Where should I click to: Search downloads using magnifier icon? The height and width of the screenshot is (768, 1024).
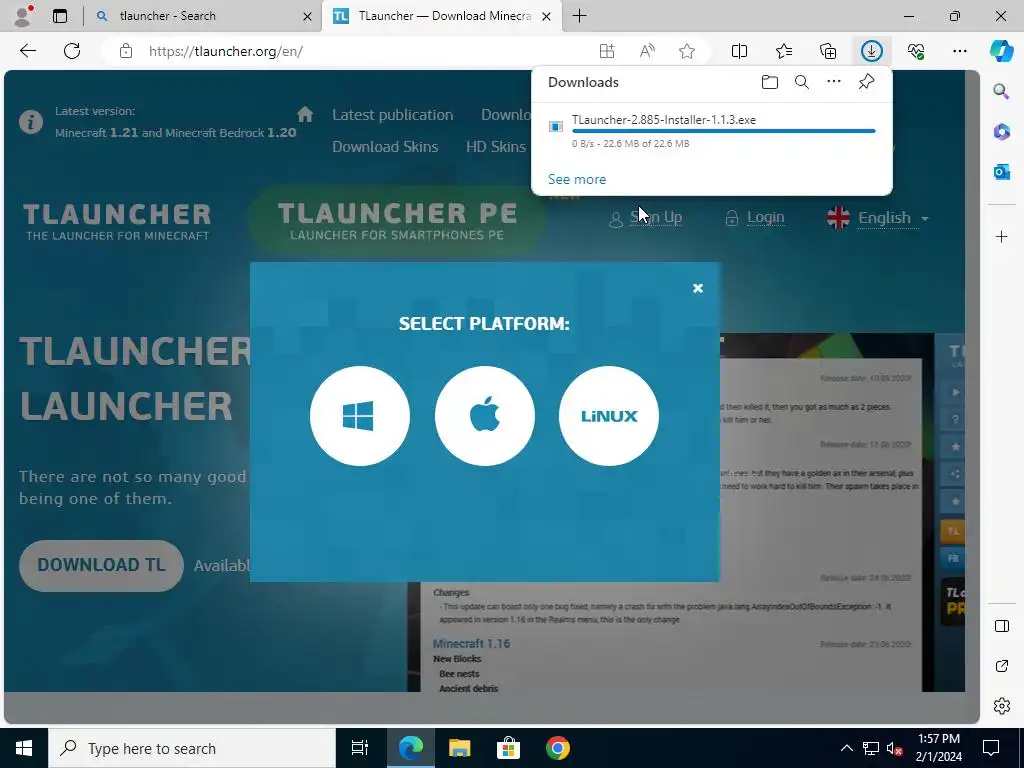[x=802, y=82]
